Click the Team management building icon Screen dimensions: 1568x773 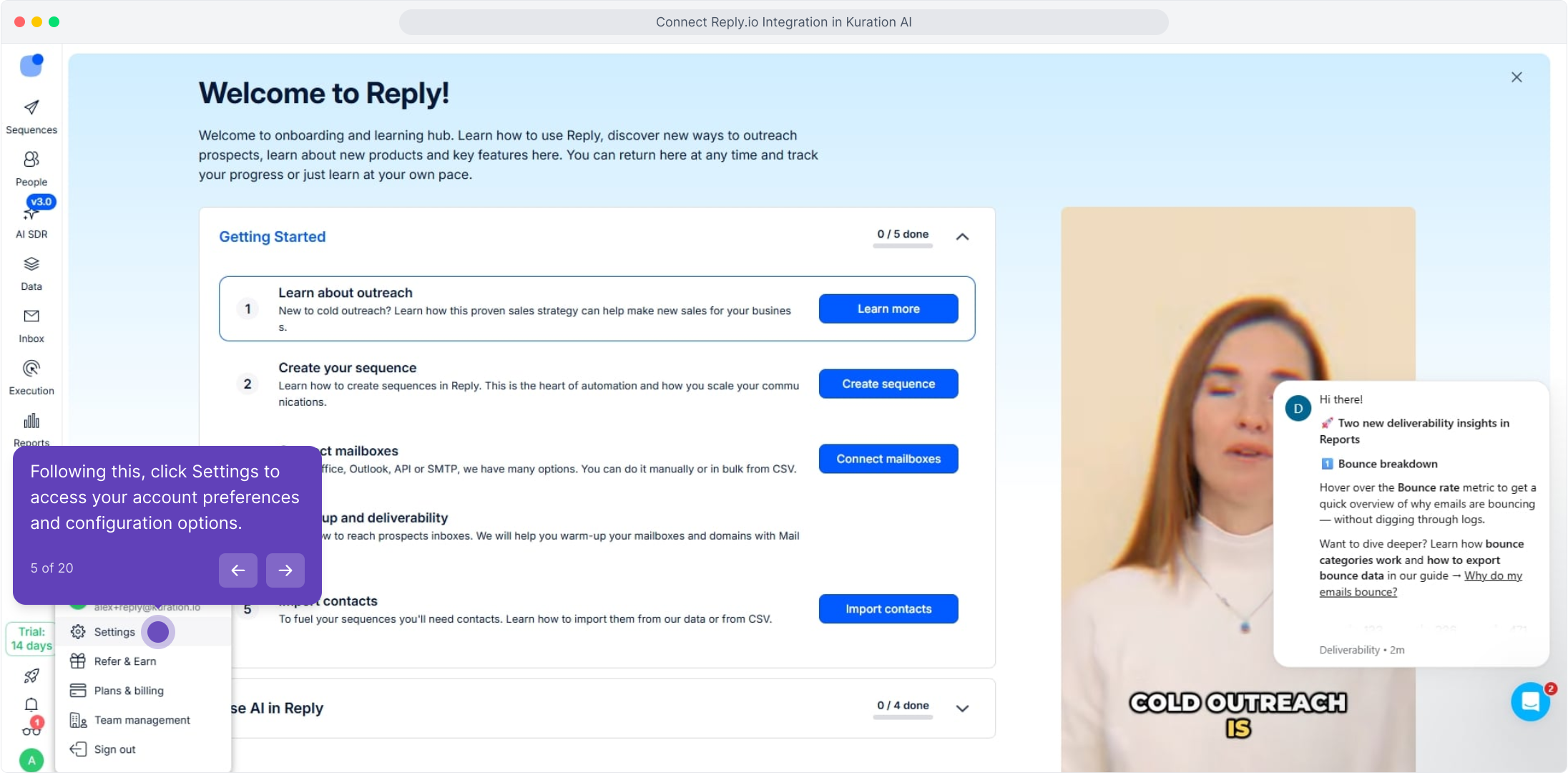click(78, 720)
